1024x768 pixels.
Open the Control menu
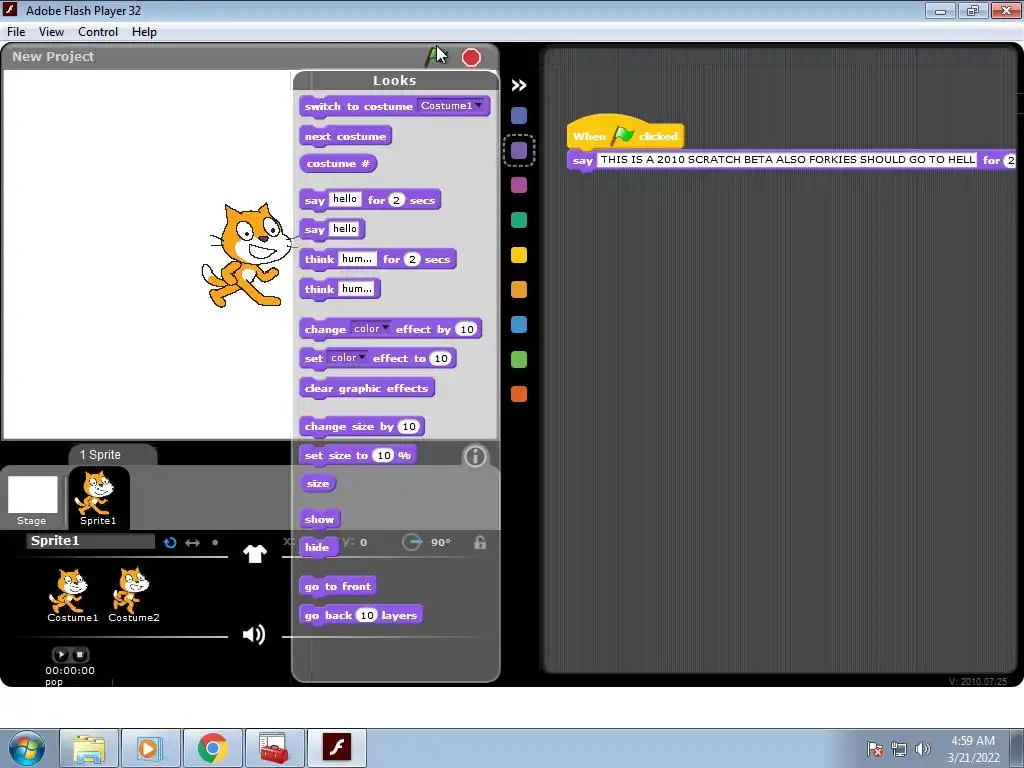pos(98,31)
